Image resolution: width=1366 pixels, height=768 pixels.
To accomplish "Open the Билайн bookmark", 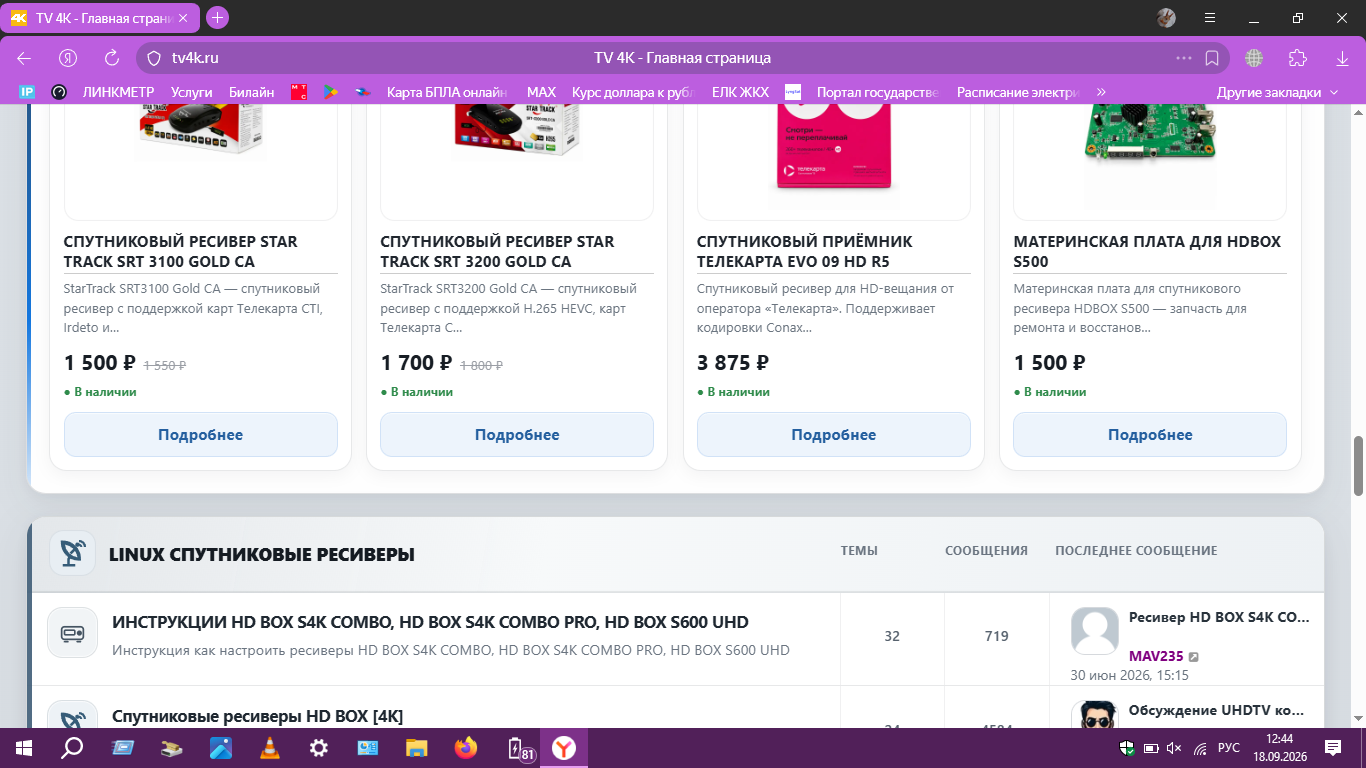I will 251,92.
